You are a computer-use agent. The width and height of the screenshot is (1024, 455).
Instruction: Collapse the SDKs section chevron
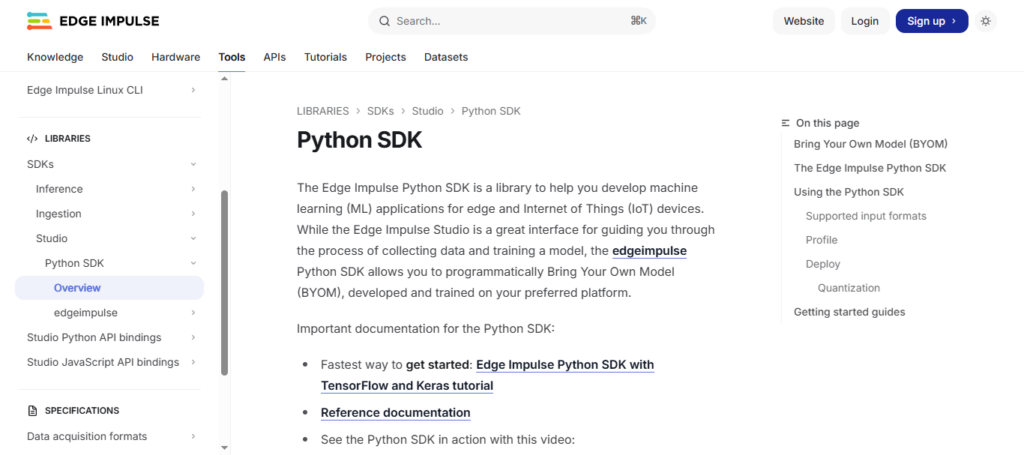tap(193, 164)
